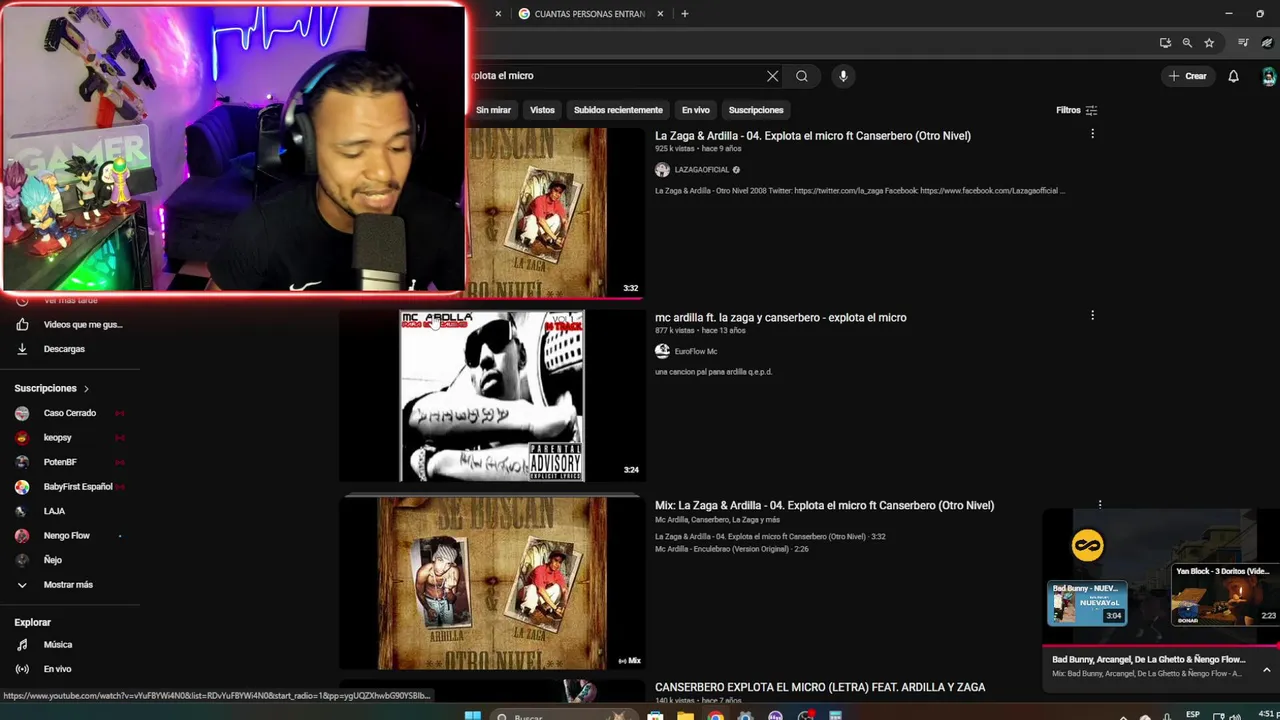Close the CUANTAS PERSONAS ENTRAN tab

click(660, 14)
